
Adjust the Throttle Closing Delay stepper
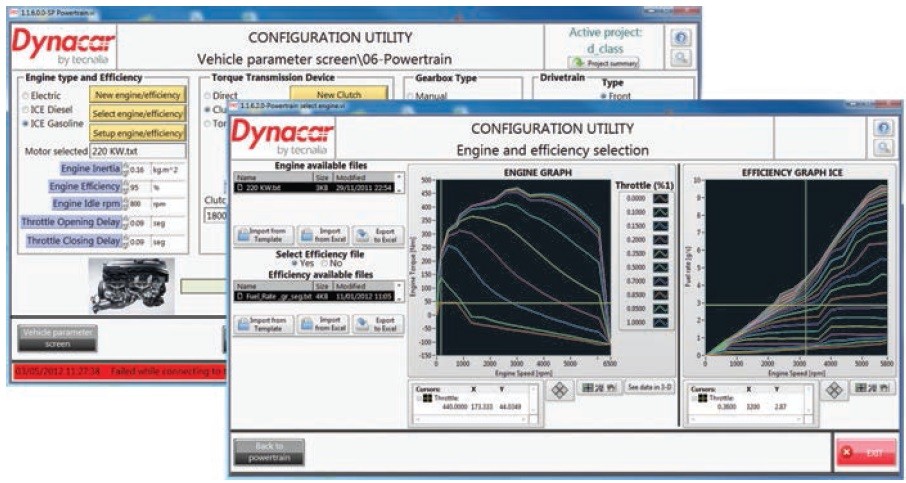125,241
